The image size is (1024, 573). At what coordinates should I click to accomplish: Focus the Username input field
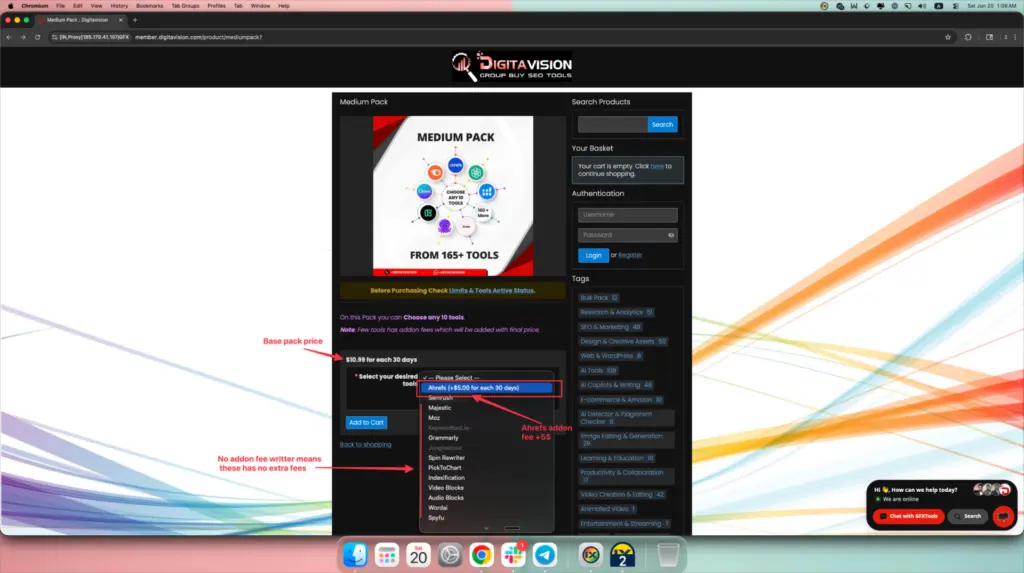[x=628, y=215]
